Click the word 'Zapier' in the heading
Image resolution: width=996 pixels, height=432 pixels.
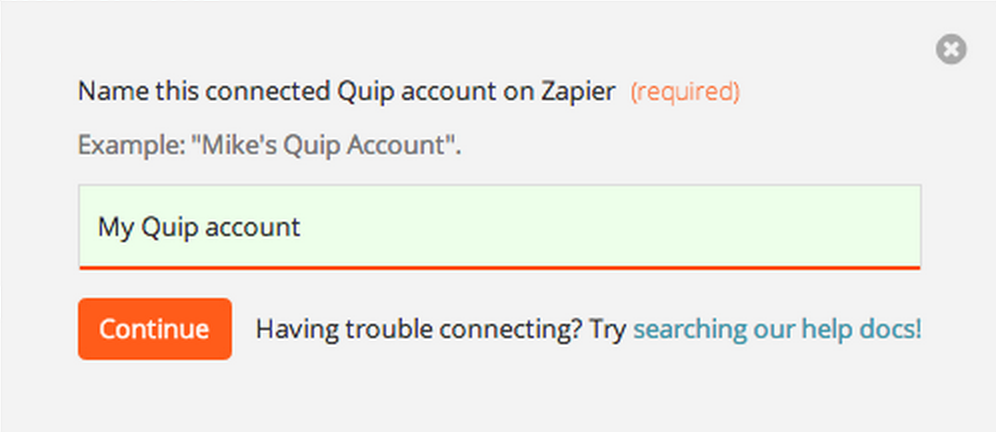[x=578, y=92]
